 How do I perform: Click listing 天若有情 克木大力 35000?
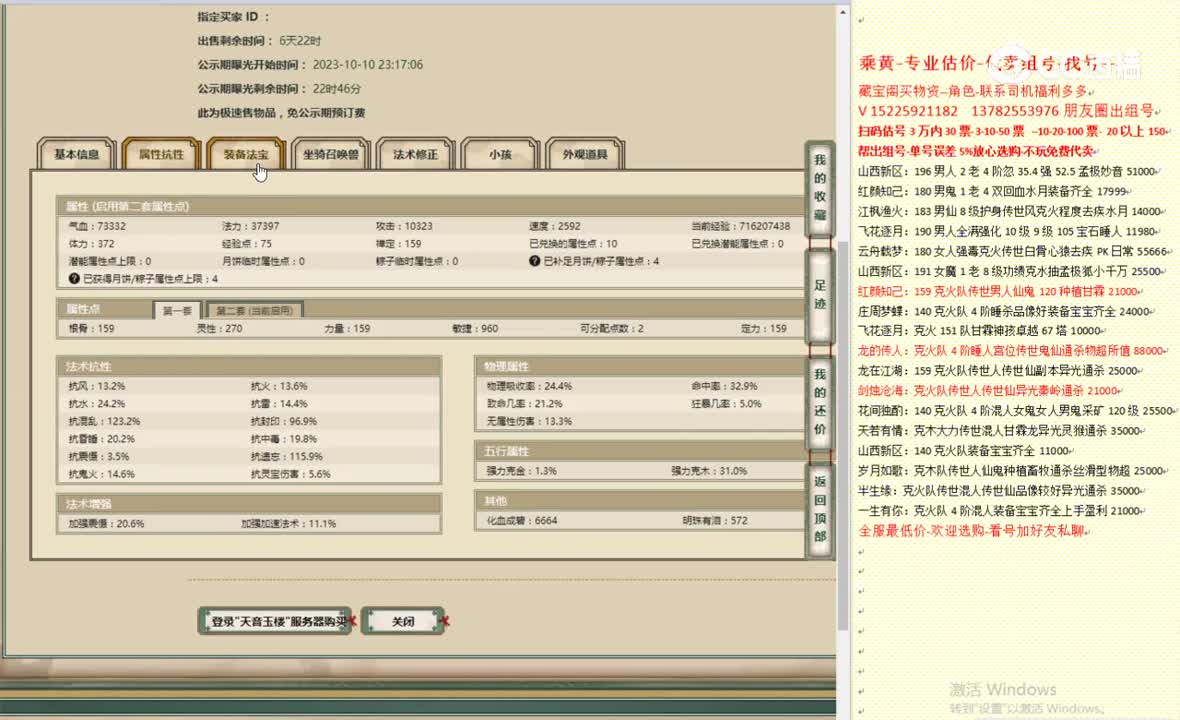tap(999, 430)
